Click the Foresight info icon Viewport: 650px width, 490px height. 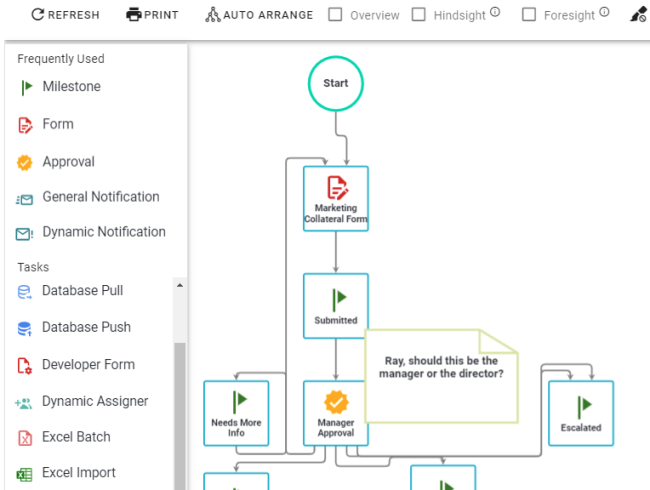pos(604,12)
